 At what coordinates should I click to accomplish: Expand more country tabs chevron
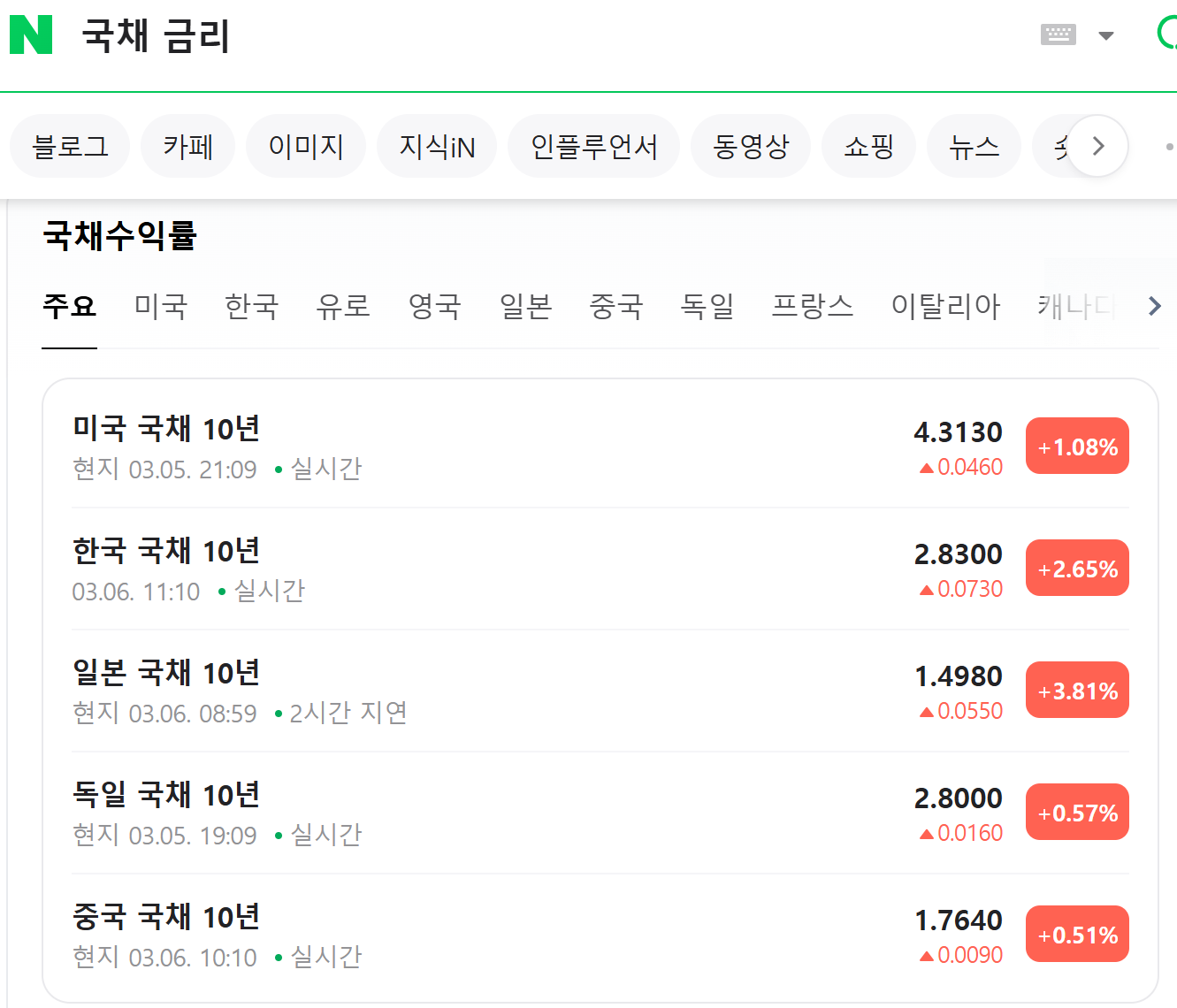click(x=1154, y=306)
